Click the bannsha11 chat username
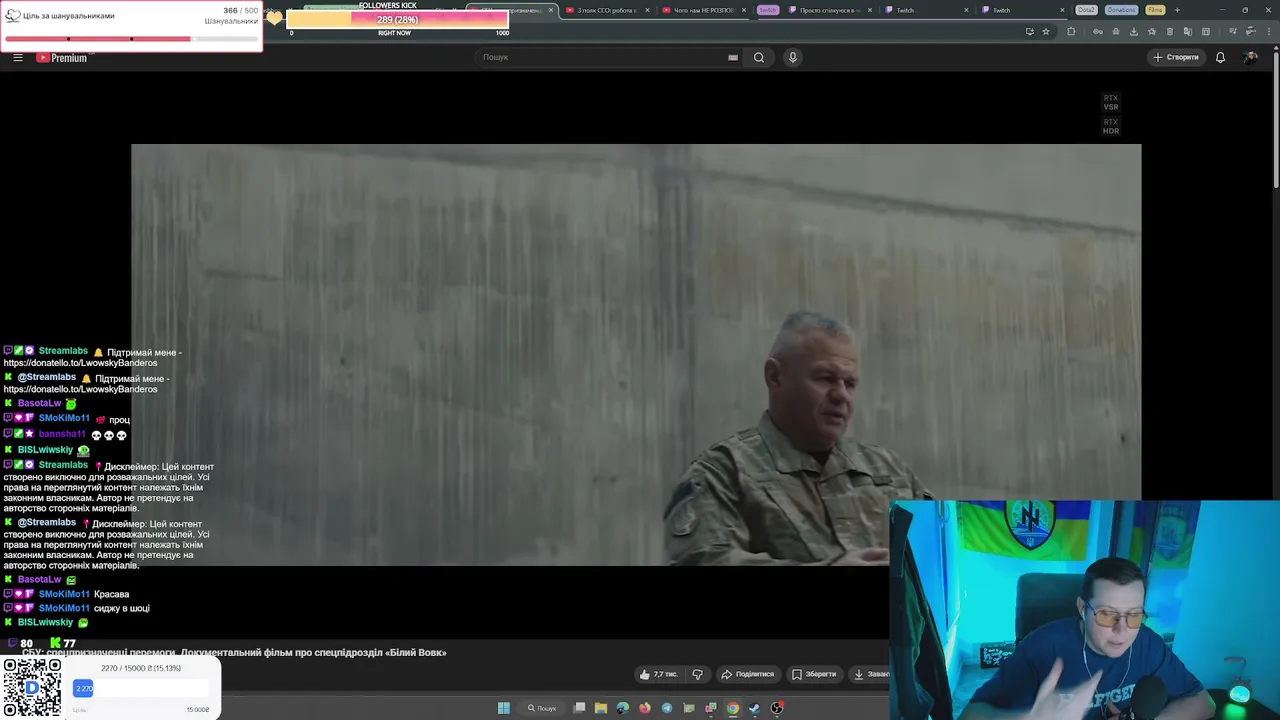Image resolution: width=1280 pixels, height=720 pixels. [62, 434]
